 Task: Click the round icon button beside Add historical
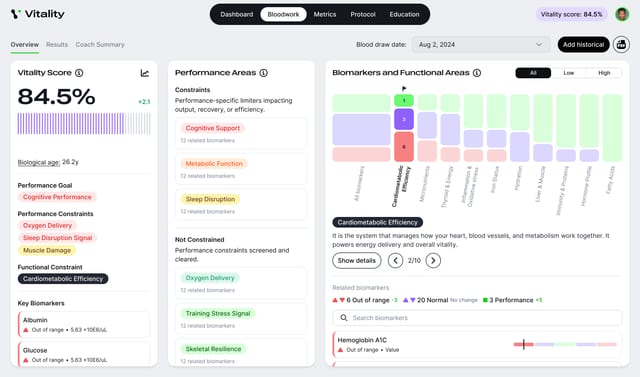621,44
